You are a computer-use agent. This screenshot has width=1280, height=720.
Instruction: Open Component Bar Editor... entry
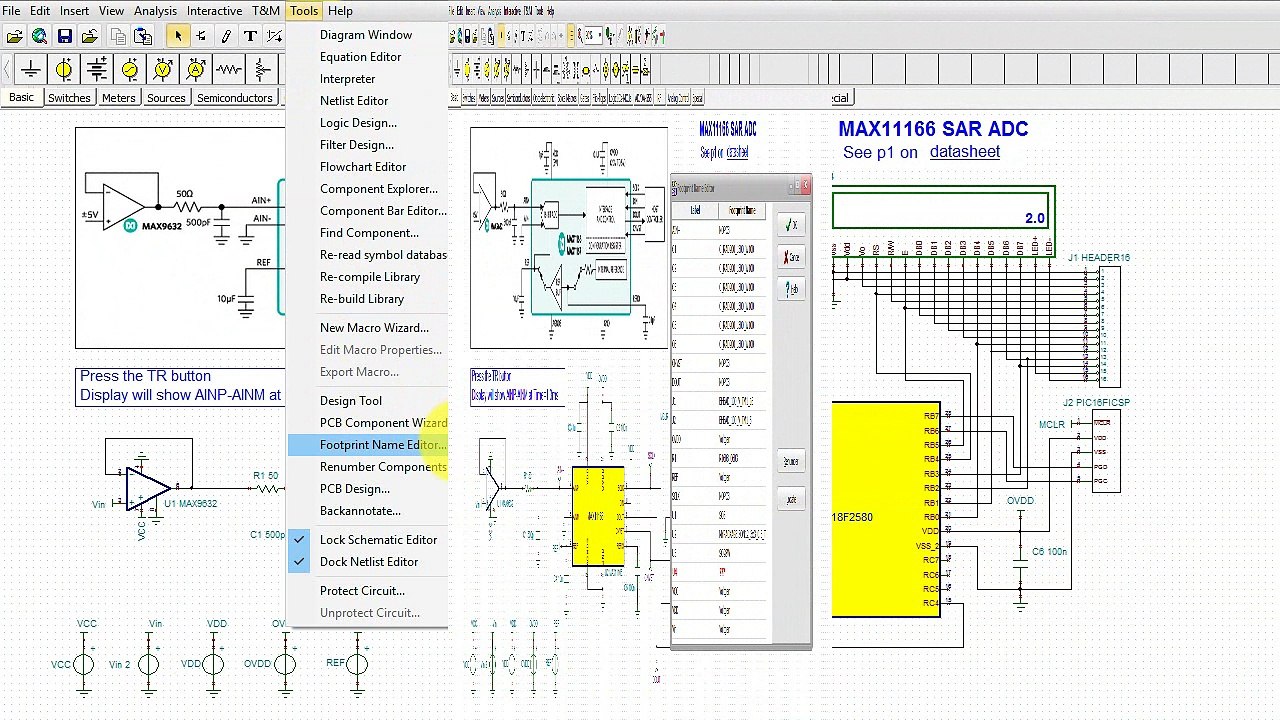366,211
